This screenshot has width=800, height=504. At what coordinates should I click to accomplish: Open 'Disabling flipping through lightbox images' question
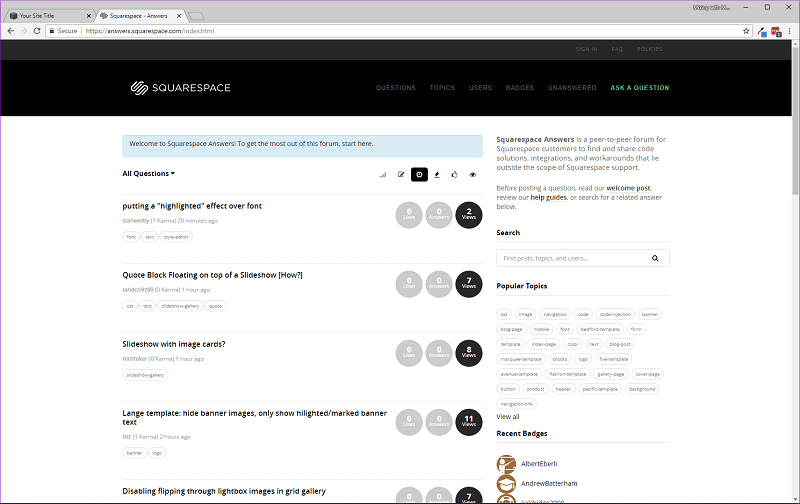[224, 491]
